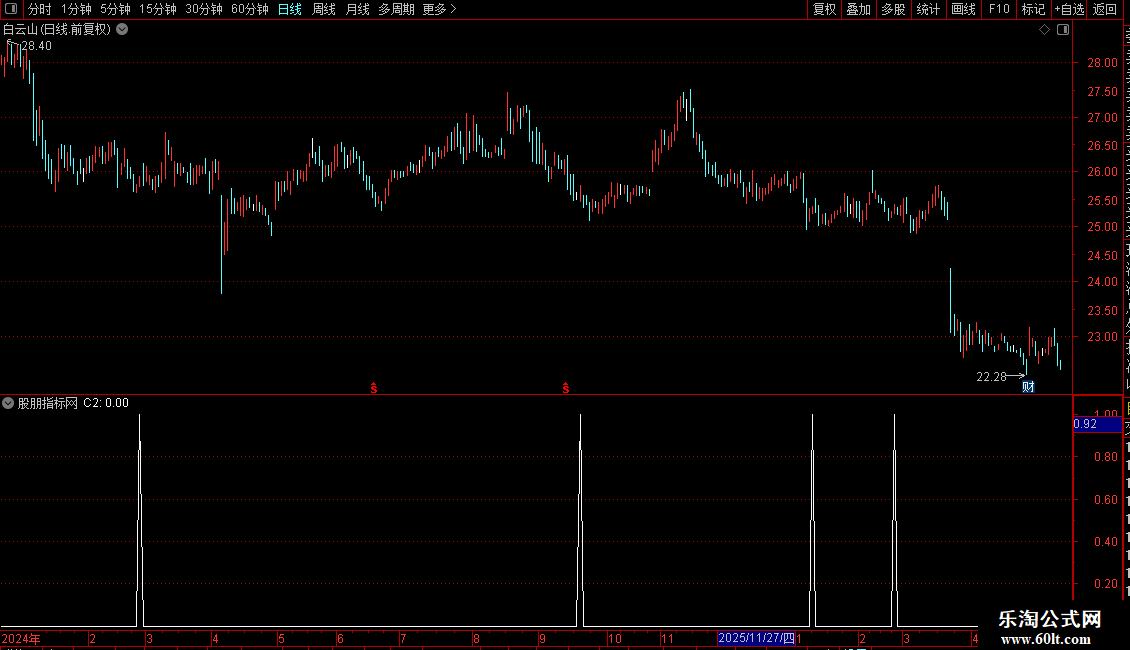Click the diamond icon at chart top-right
The height and width of the screenshot is (650, 1130).
coord(1044,30)
